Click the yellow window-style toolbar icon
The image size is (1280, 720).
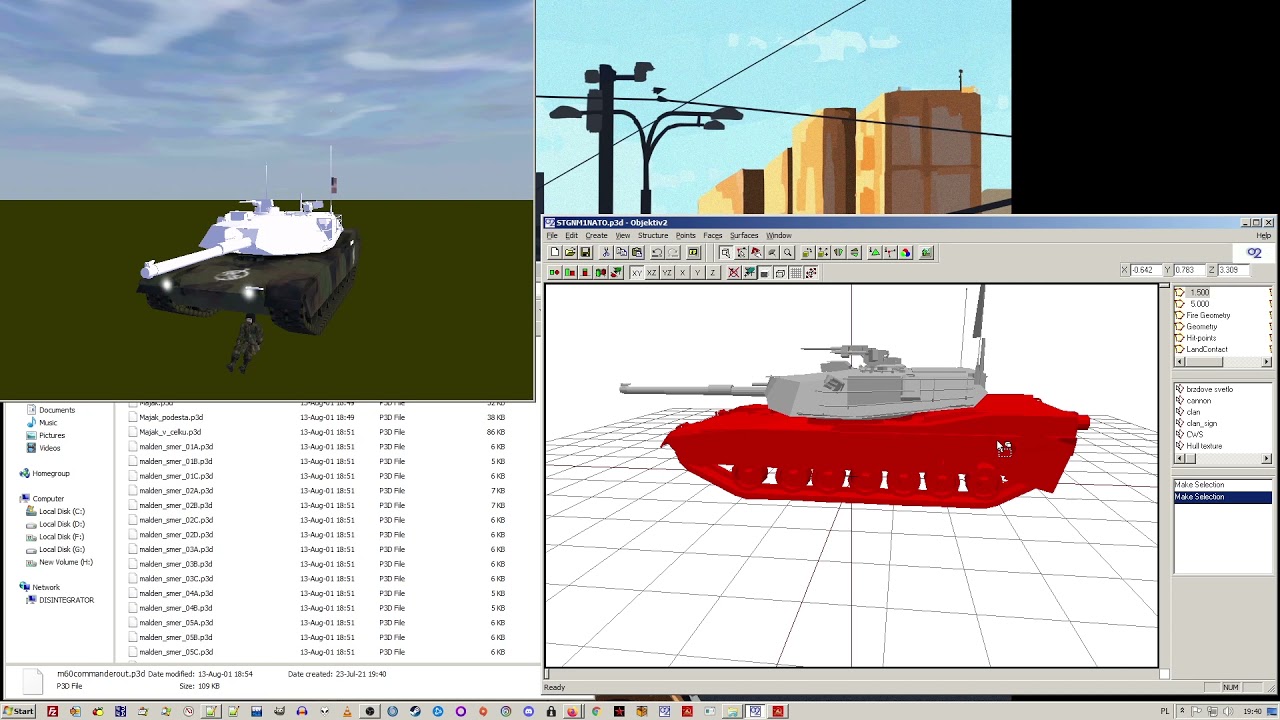(693, 253)
